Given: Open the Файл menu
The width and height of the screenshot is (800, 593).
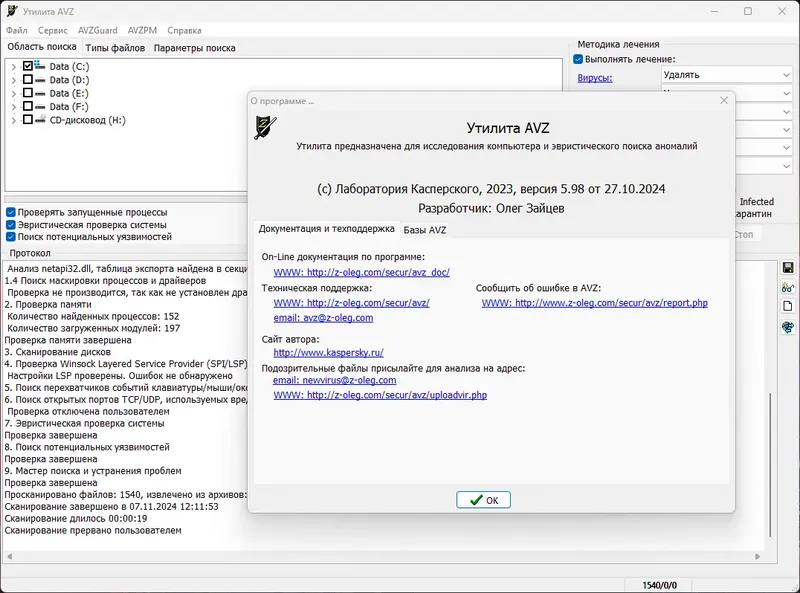Looking at the screenshot, I should 17,31.
